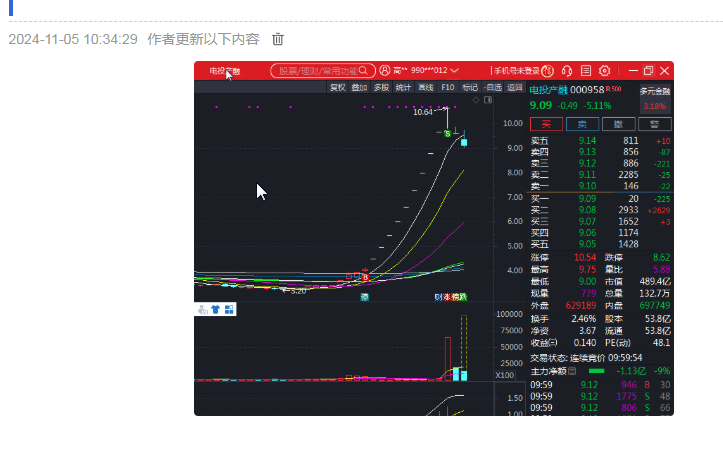This screenshot has width=723, height=452.
Task: Click 最高 value 9.75
Action: pyautogui.click(x=587, y=269)
